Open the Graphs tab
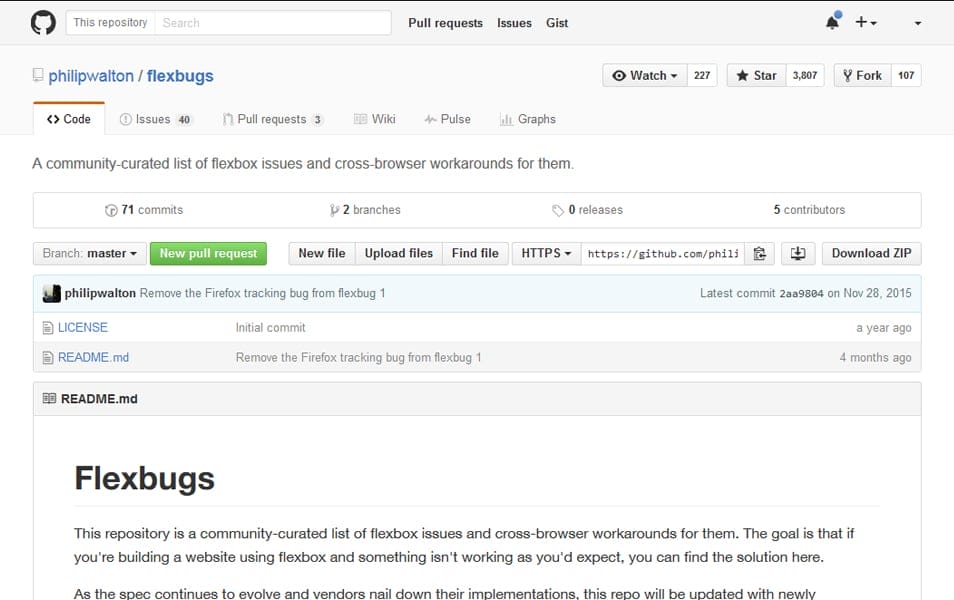Screen dimensions: 954x600 (527, 119)
